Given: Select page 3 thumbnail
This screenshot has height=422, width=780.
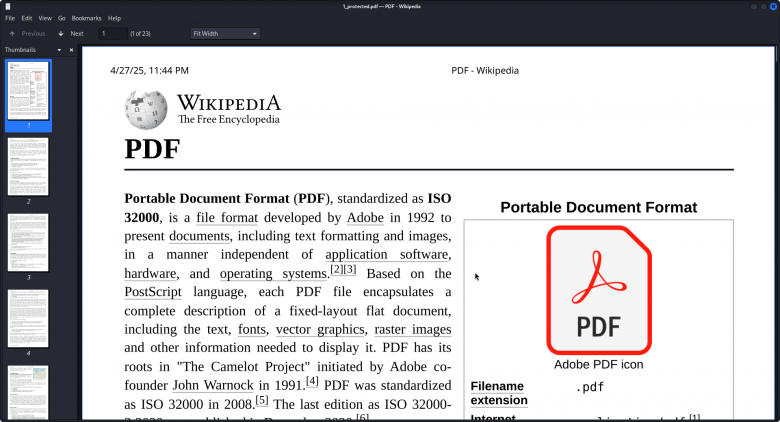Looking at the screenshot, I should (x=28, y=243).
